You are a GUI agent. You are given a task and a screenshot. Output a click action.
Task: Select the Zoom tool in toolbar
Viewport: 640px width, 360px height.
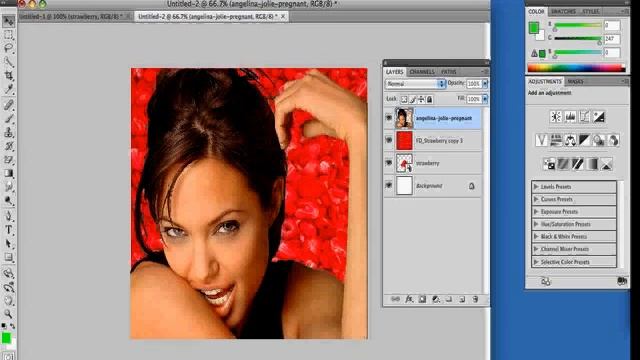click(9, 313)
